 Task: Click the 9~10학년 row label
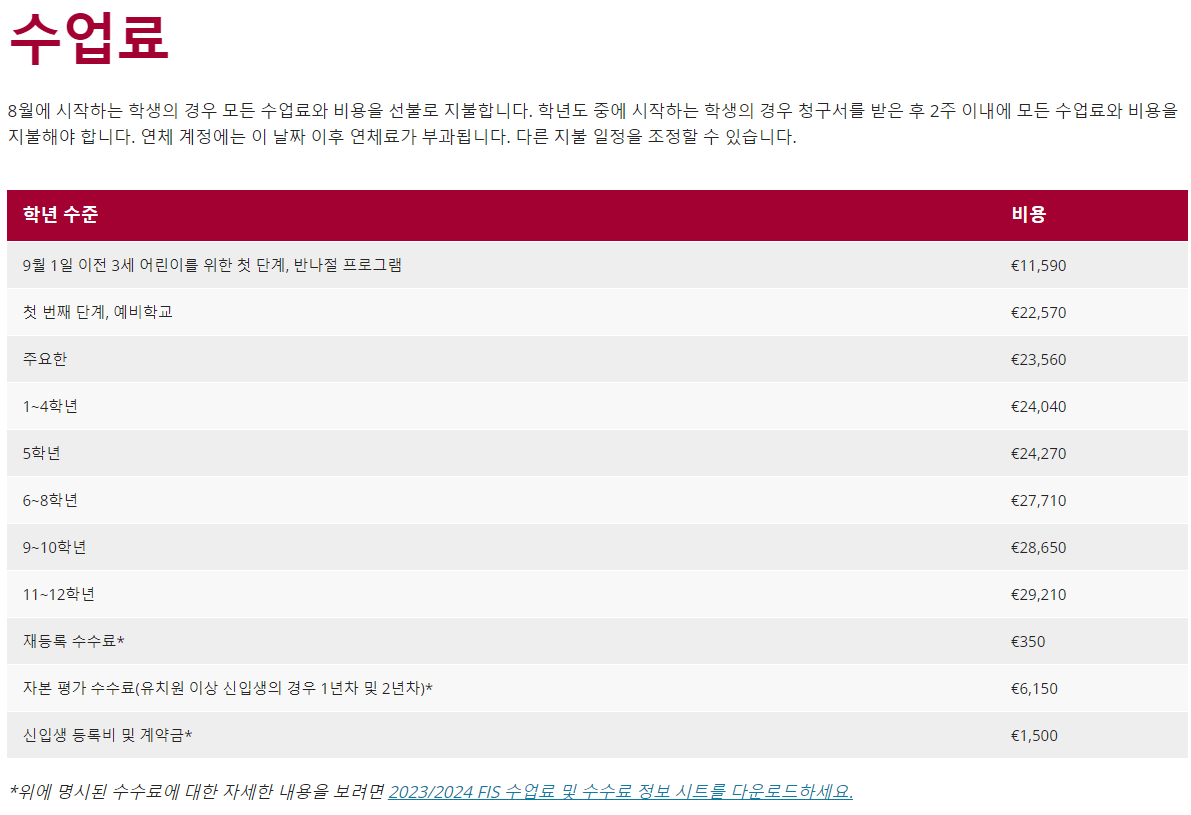click(x=55, y=548)
